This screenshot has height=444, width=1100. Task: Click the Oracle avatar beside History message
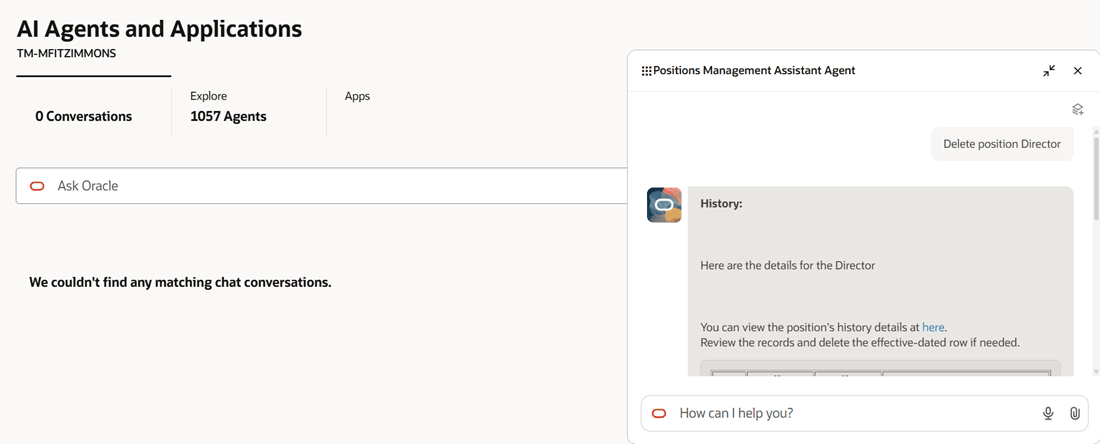point(664,205)
